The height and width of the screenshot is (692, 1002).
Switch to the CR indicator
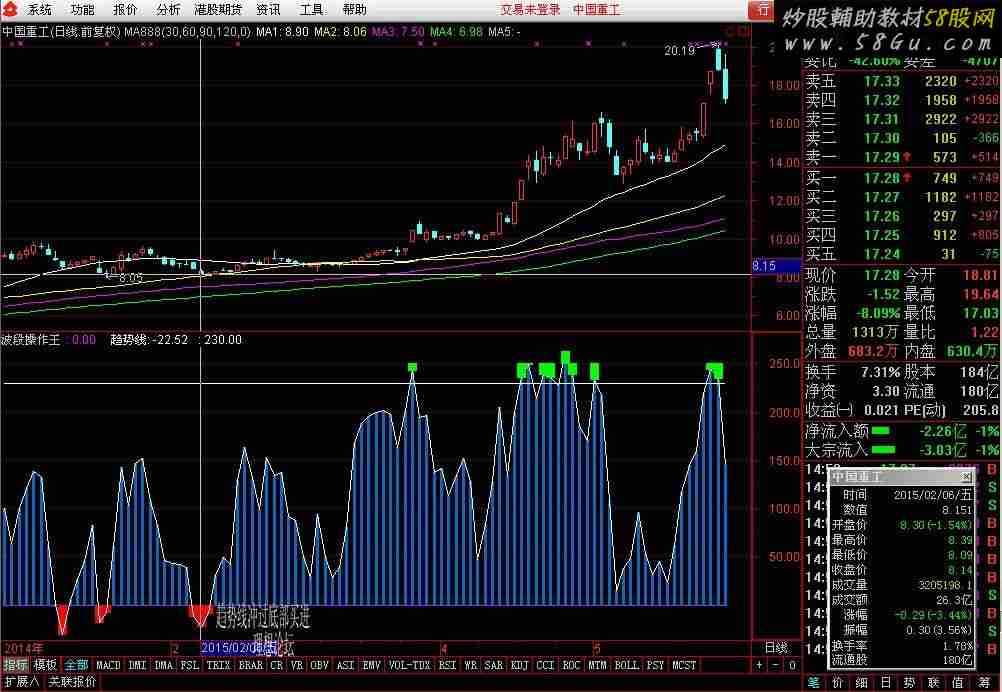coord(276,665)
